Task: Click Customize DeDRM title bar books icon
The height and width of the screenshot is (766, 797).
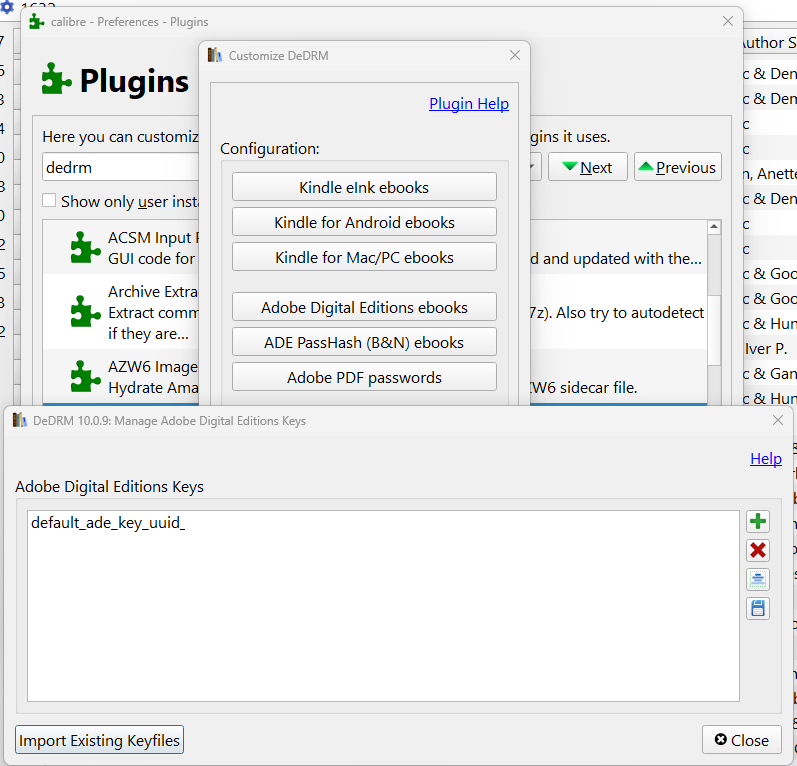Action: [215, 55]
